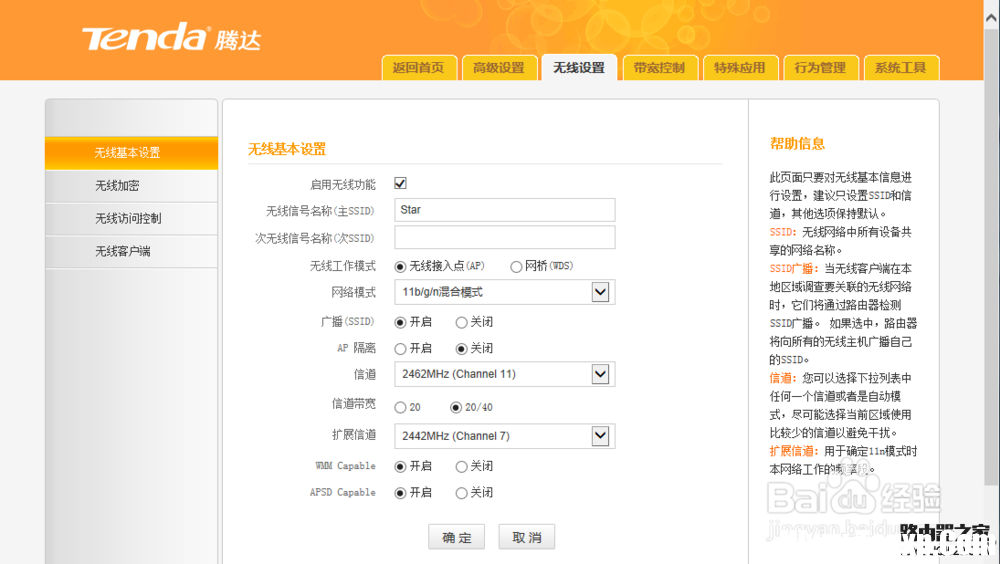Image resolution: width=1000 pixels, height=564 pixels.
Task: Go to the 系统工具 tab
Action: 901,68
